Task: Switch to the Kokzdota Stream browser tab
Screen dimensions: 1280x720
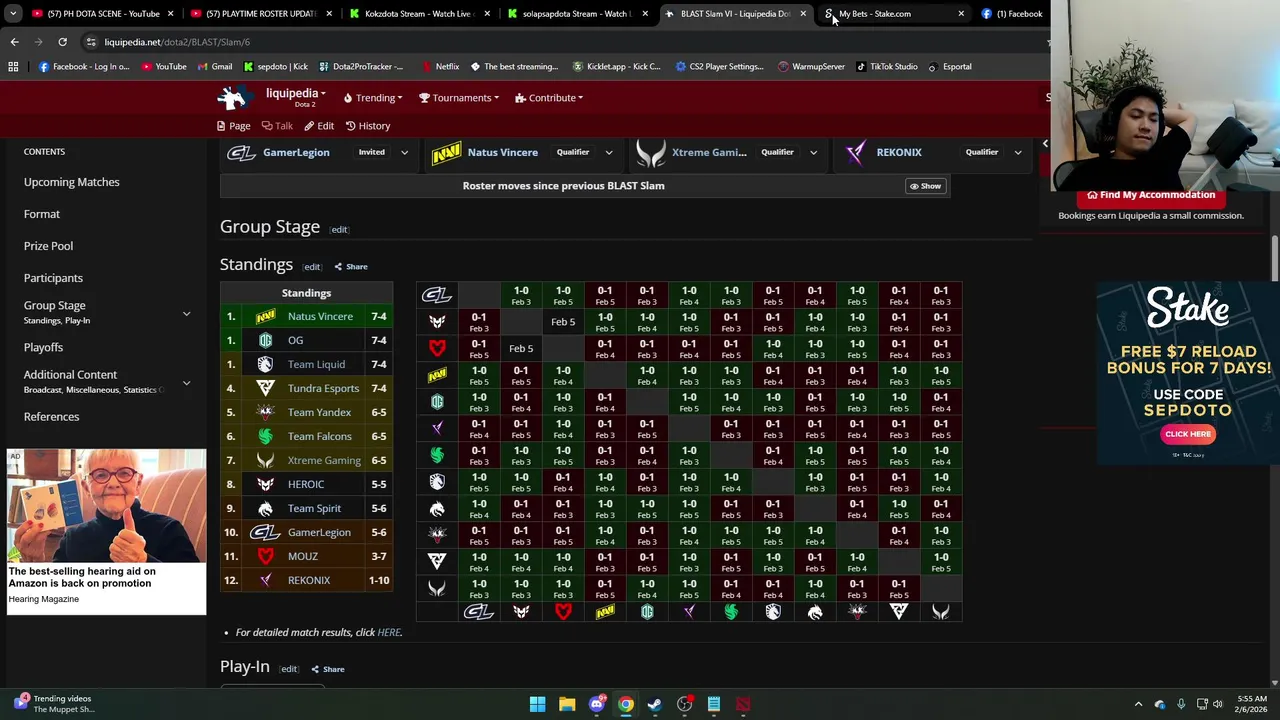Action: [419, 14]
